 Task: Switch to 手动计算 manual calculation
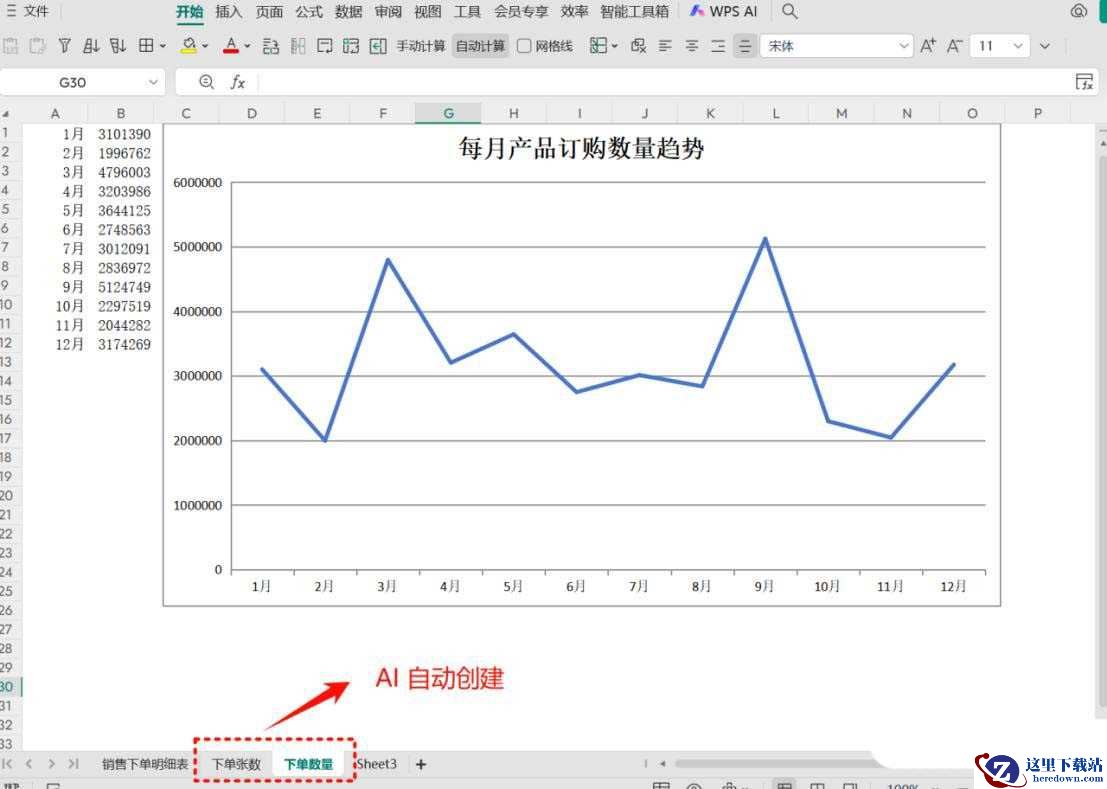[x=421, y=46]
